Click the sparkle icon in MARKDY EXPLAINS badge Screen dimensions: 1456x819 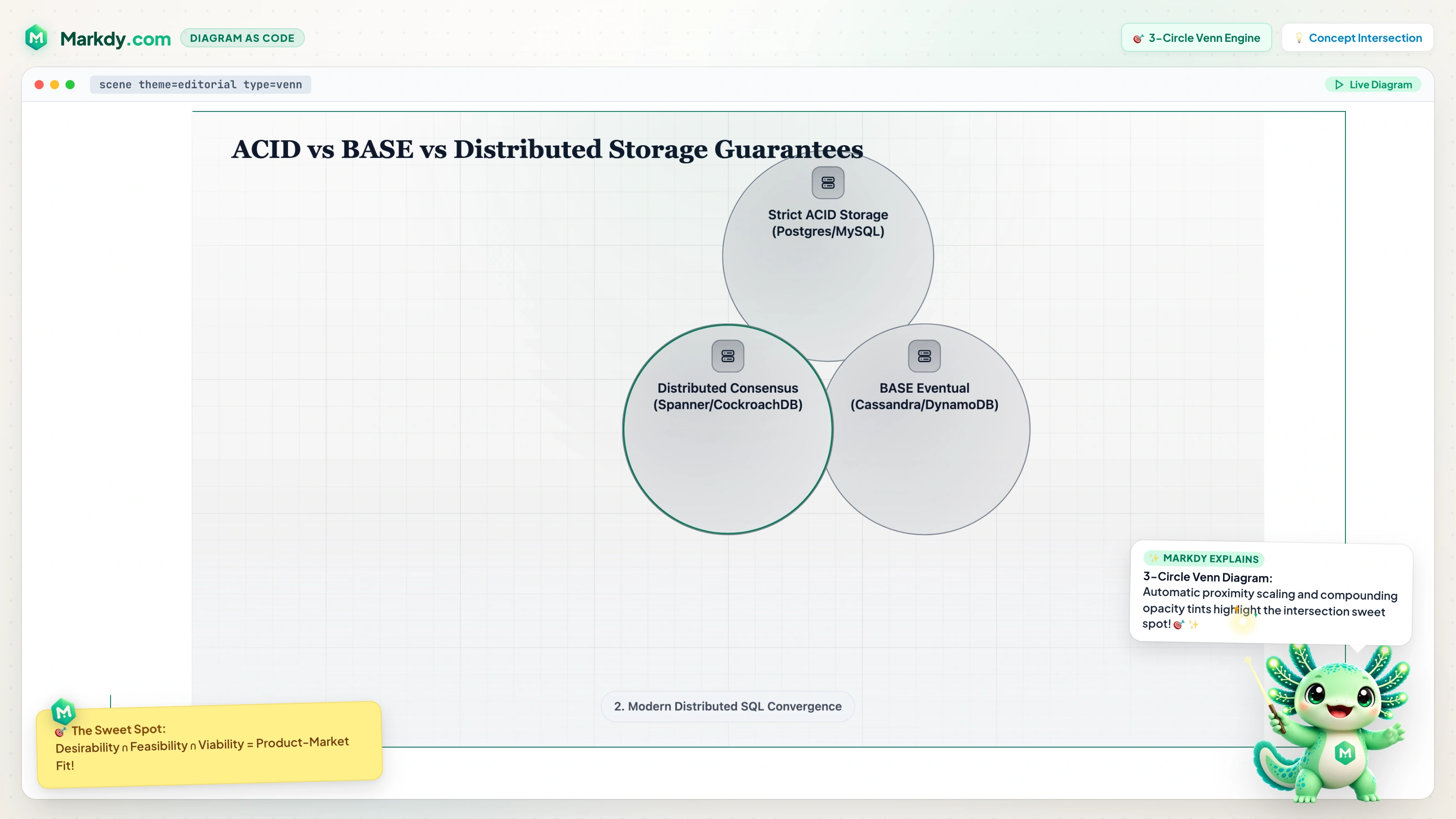pos(1154,558)
